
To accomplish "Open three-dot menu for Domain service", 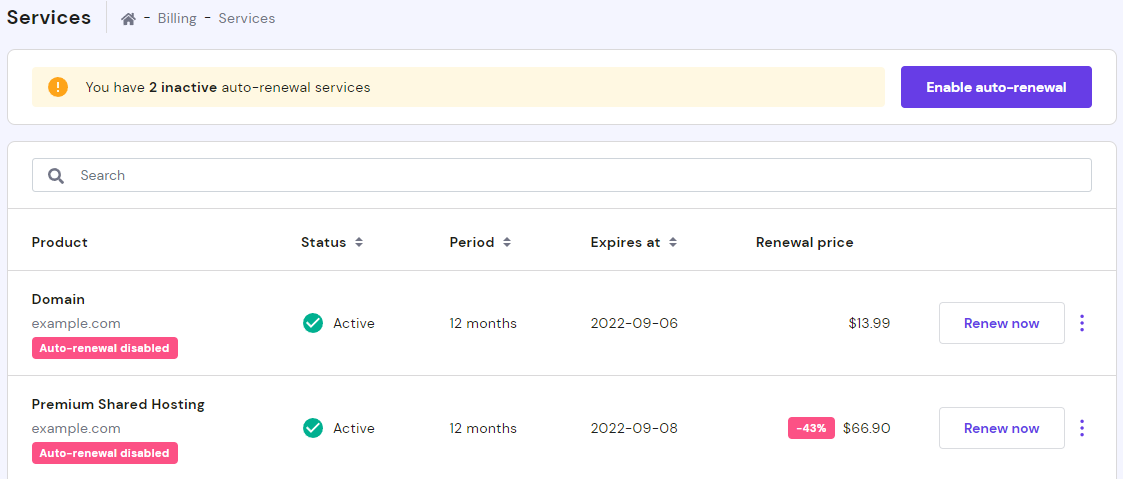I will pyautogui.click(x=1082, y=323).
